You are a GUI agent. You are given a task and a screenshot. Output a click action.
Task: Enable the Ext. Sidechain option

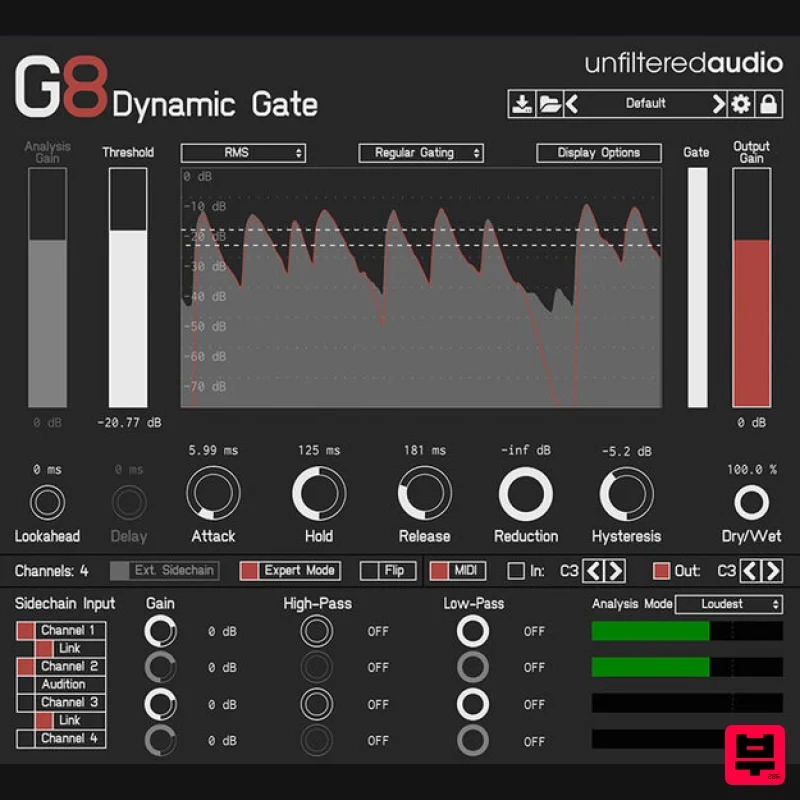pos(164,570)
